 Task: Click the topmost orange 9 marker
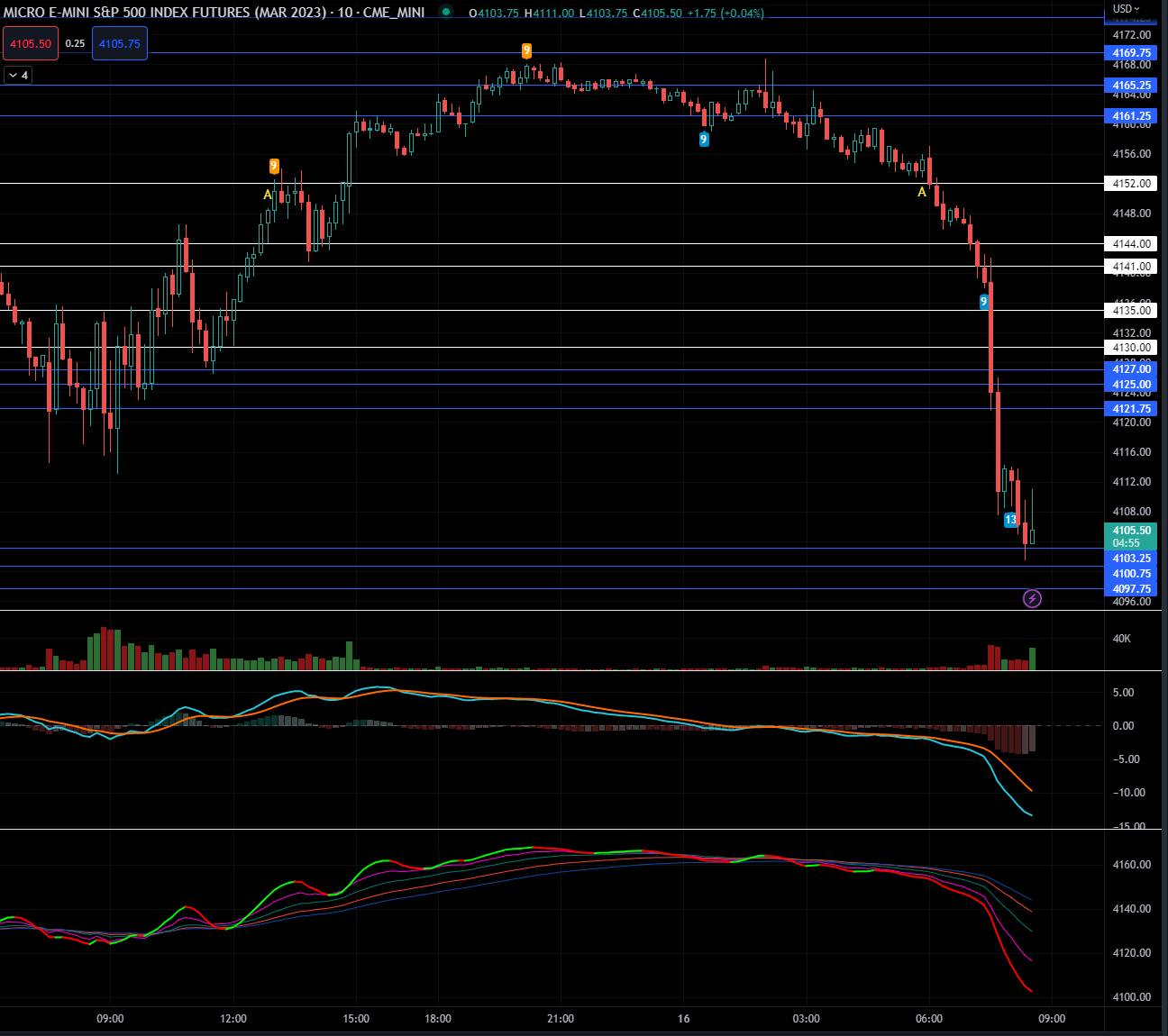click(x=526, y=50)
